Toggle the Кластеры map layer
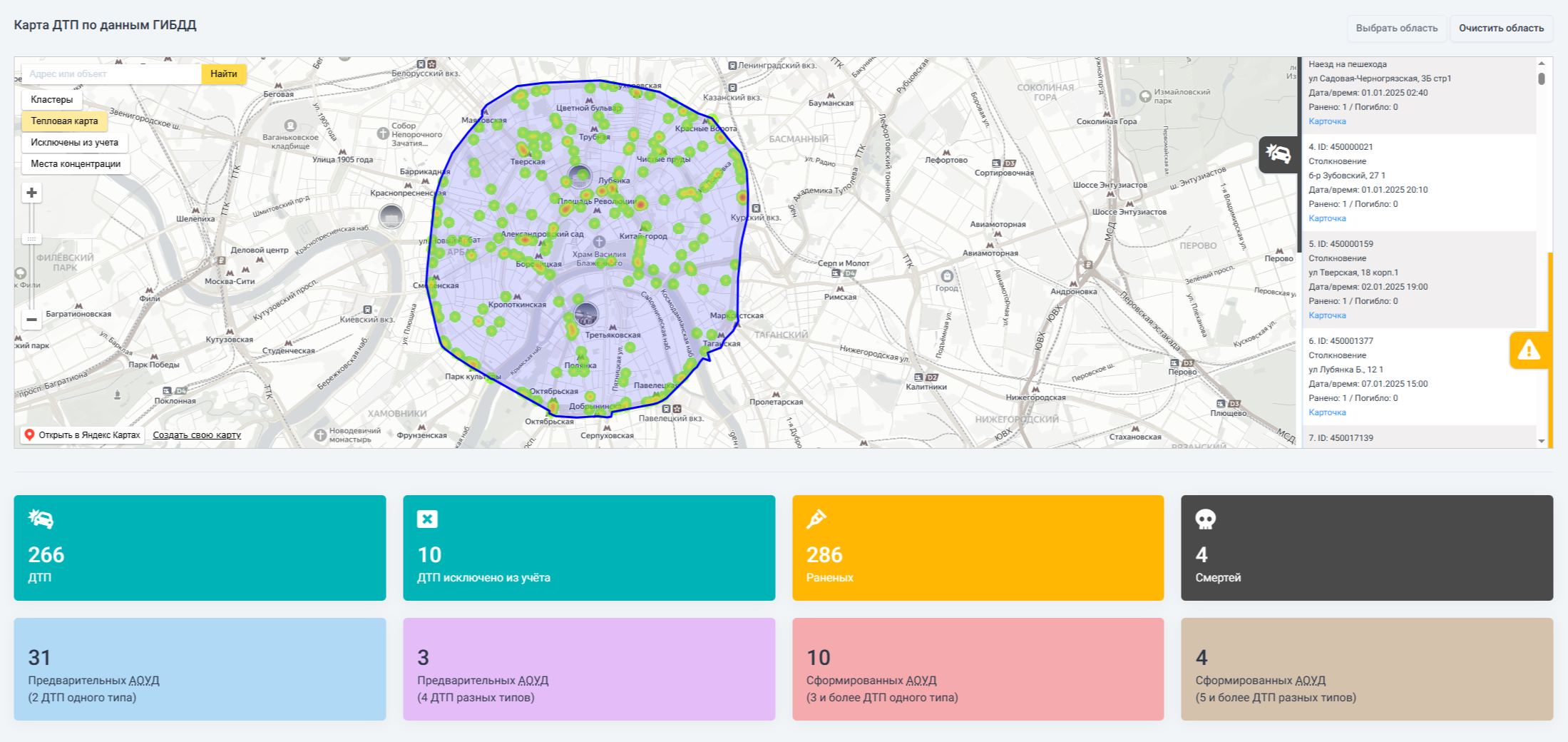 51,100
